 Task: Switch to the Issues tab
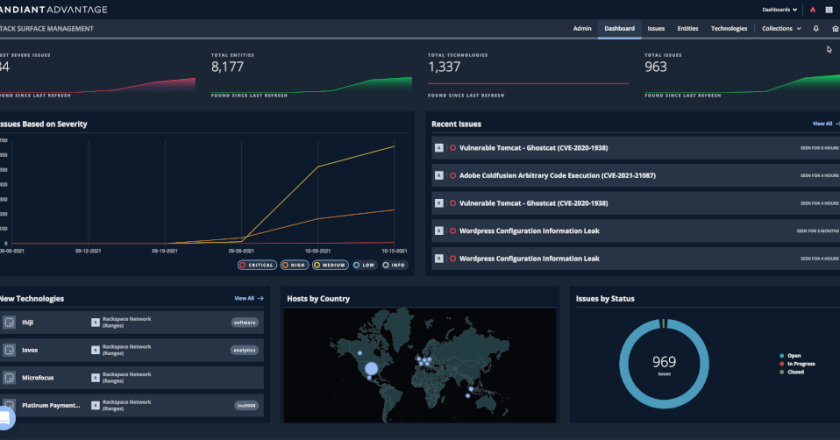click(656, 28)
